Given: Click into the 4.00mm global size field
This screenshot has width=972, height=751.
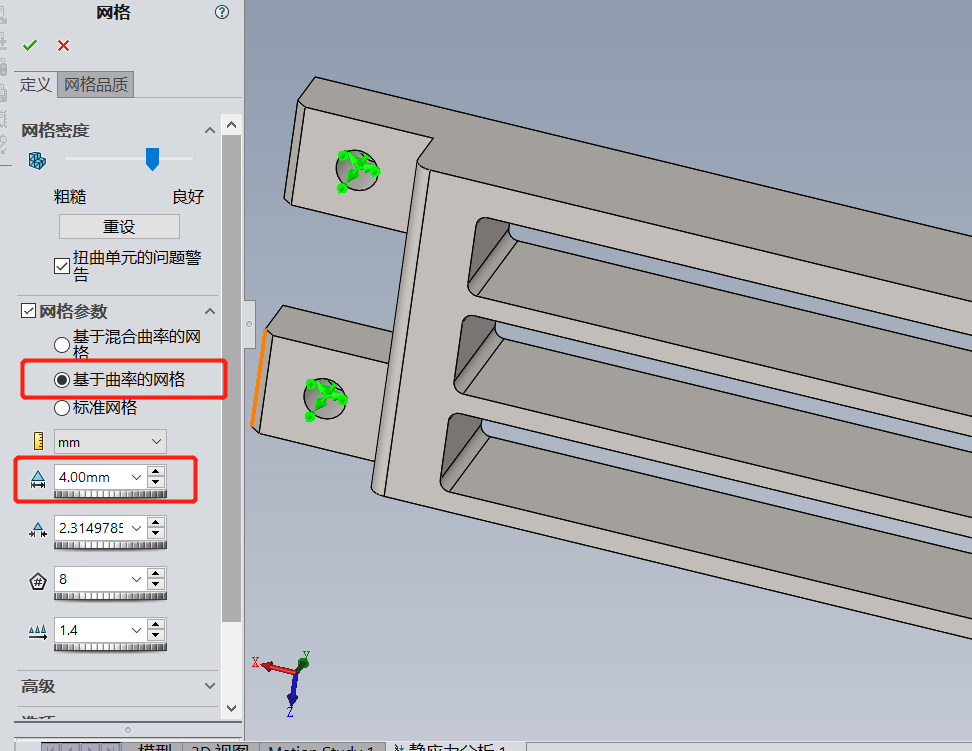Looking at the screenshot, I should (91, 478).
